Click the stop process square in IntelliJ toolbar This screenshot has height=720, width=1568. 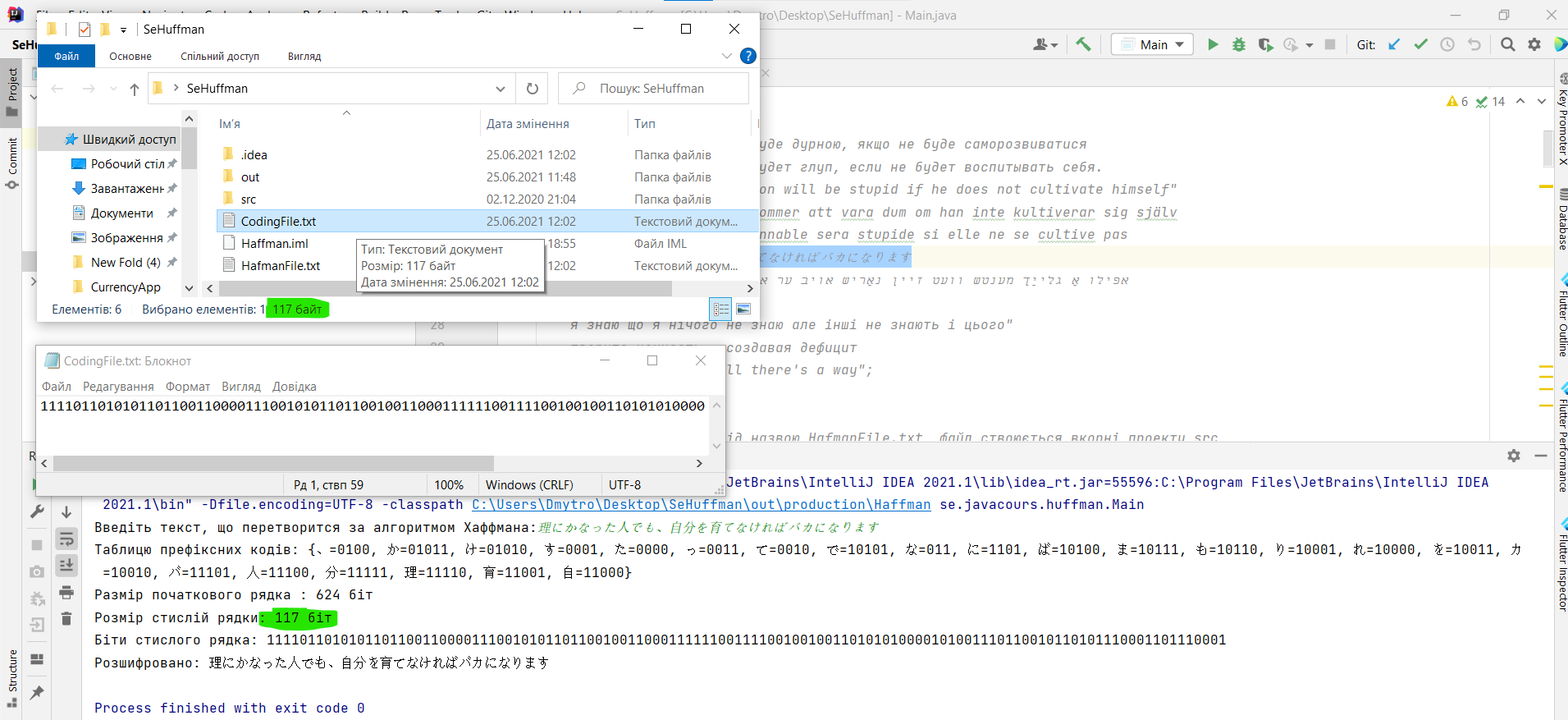click(1330, 44)
